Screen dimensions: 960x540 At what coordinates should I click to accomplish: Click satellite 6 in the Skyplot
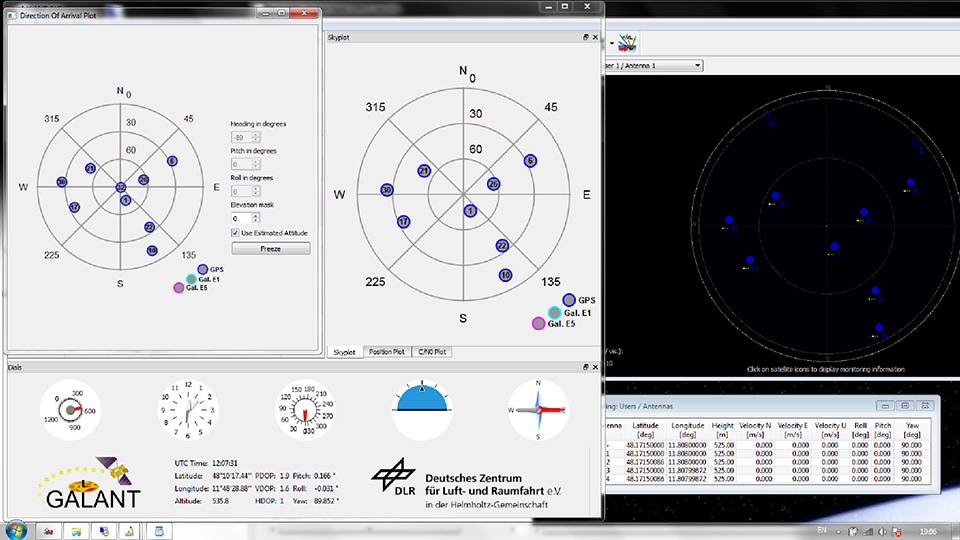pos(531,160)
